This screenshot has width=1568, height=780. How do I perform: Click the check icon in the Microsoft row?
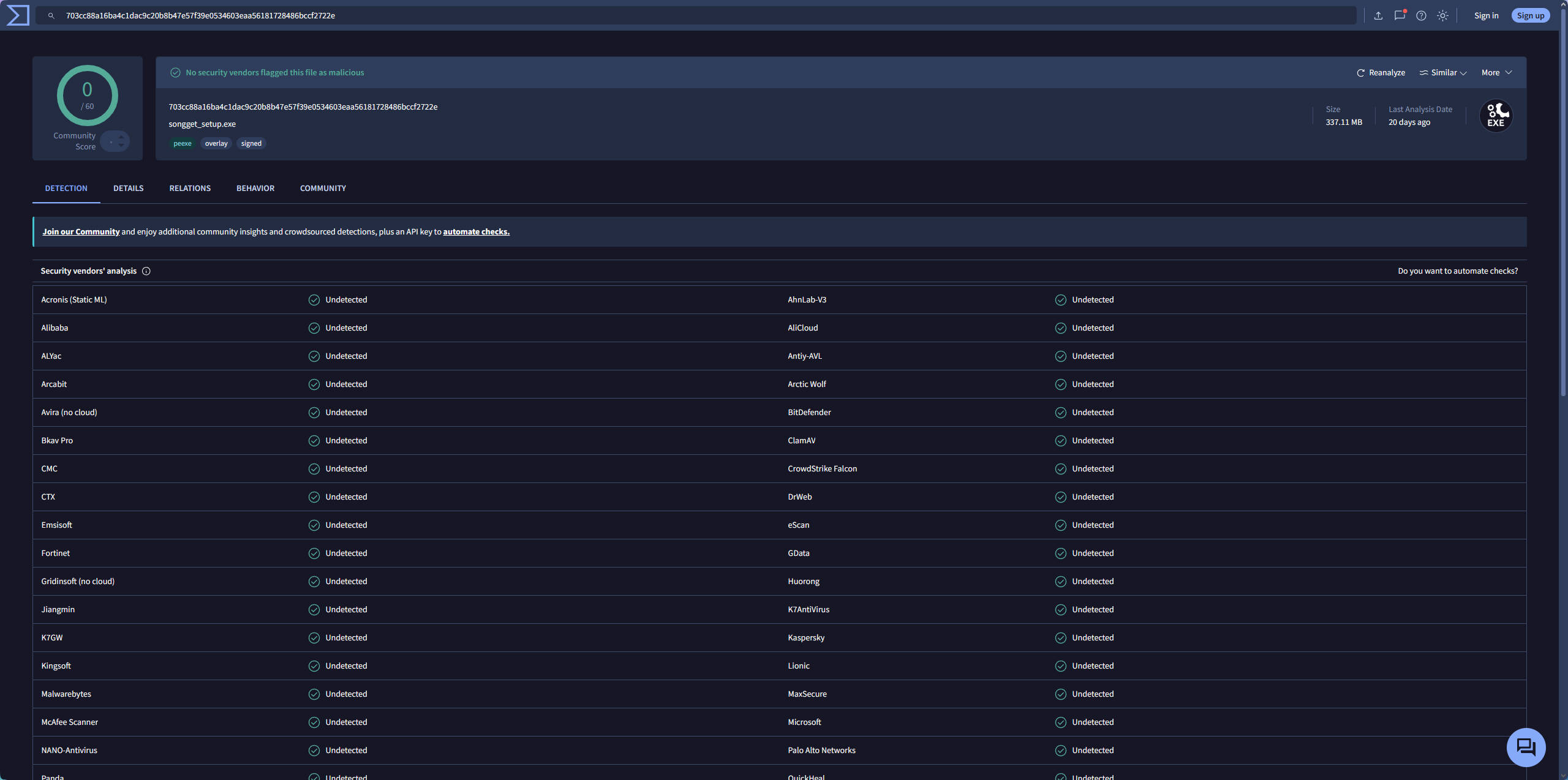click(1061, 722)
